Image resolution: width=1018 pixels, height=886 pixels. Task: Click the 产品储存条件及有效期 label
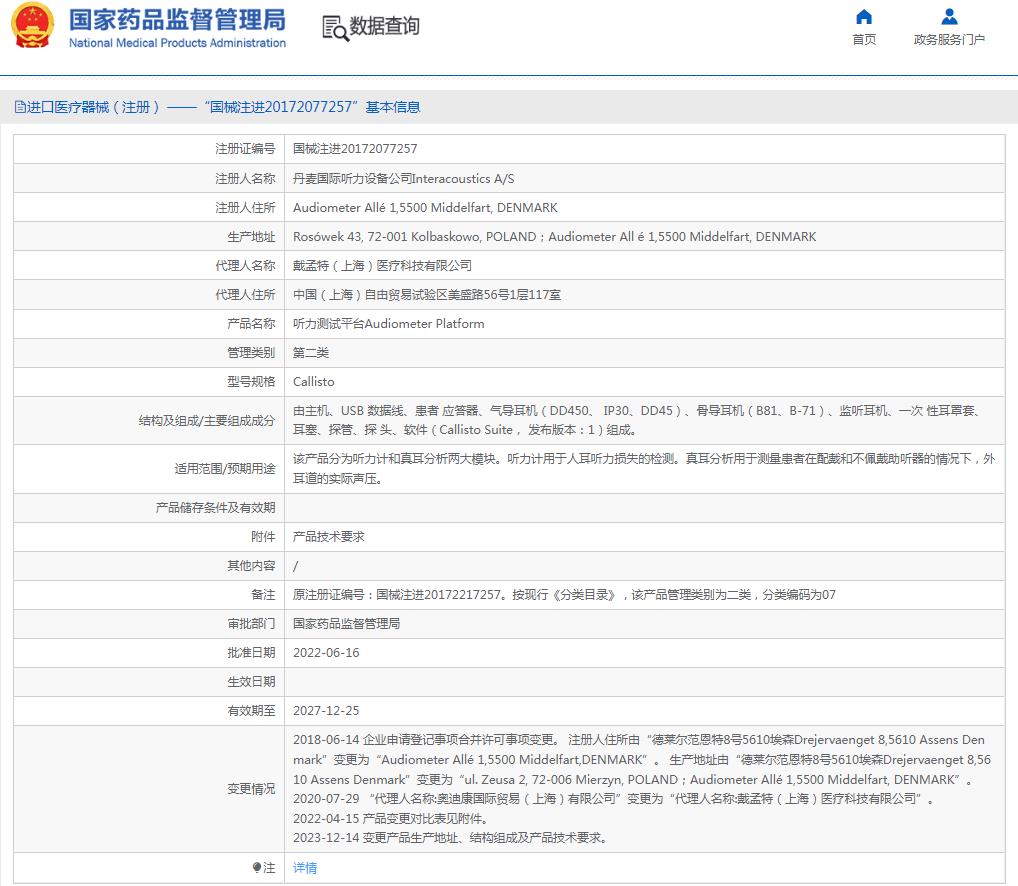tap(216, 508)
